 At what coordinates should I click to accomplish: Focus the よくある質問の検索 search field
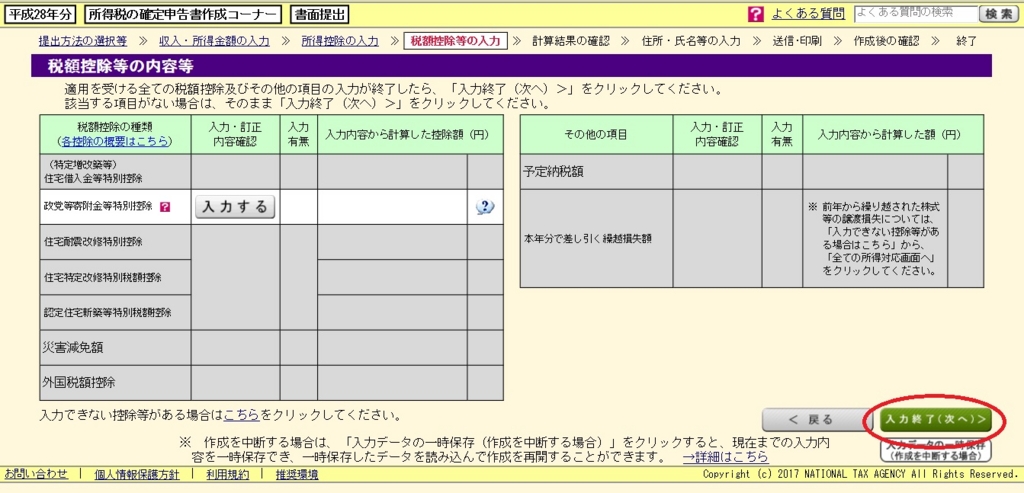[x=916, y=13]
